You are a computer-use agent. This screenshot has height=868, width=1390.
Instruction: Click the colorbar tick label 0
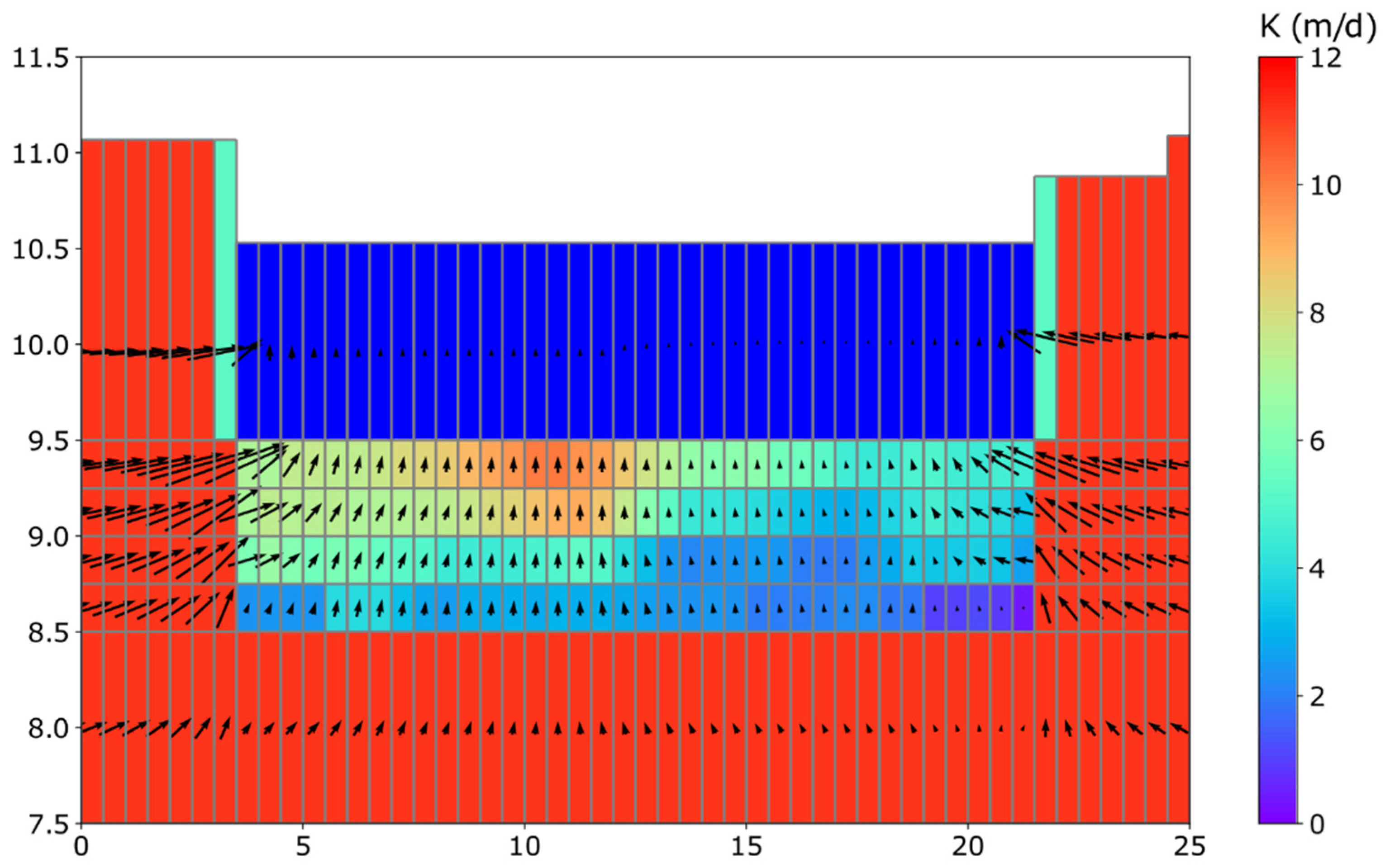(1318, 825)
